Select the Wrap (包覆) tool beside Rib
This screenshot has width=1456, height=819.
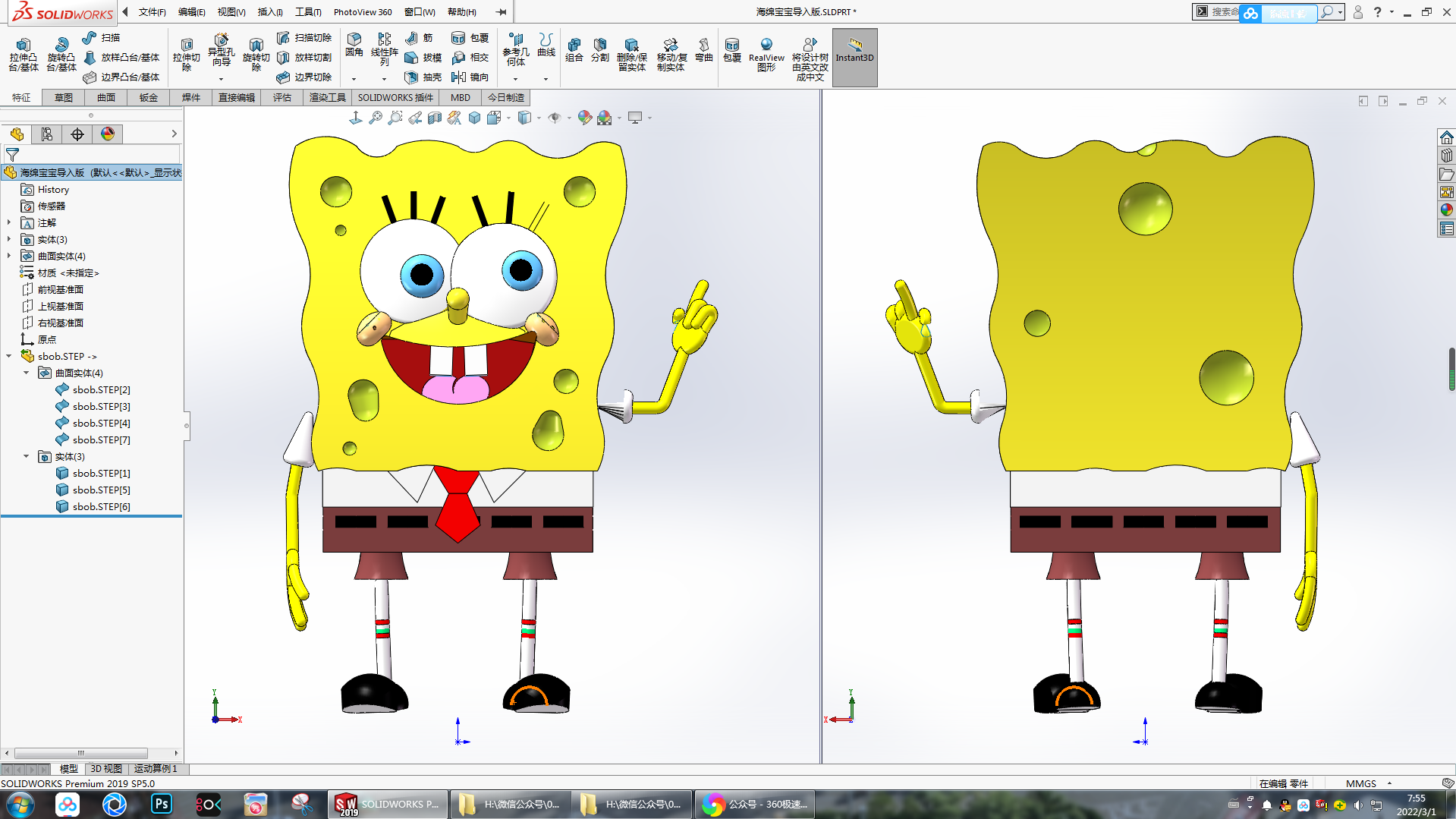[x=470, y=38]
